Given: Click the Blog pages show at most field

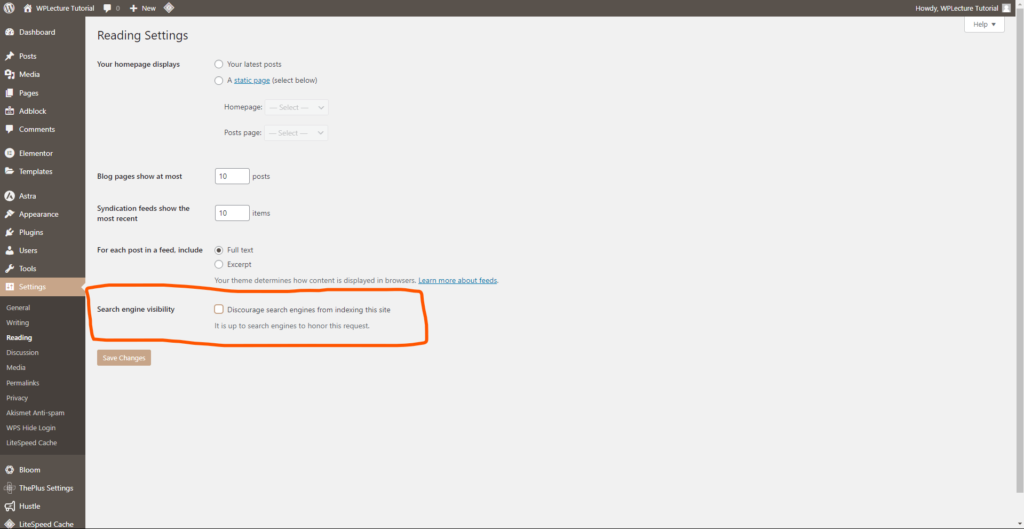Looking at the screenshot, I should (232, 176).
